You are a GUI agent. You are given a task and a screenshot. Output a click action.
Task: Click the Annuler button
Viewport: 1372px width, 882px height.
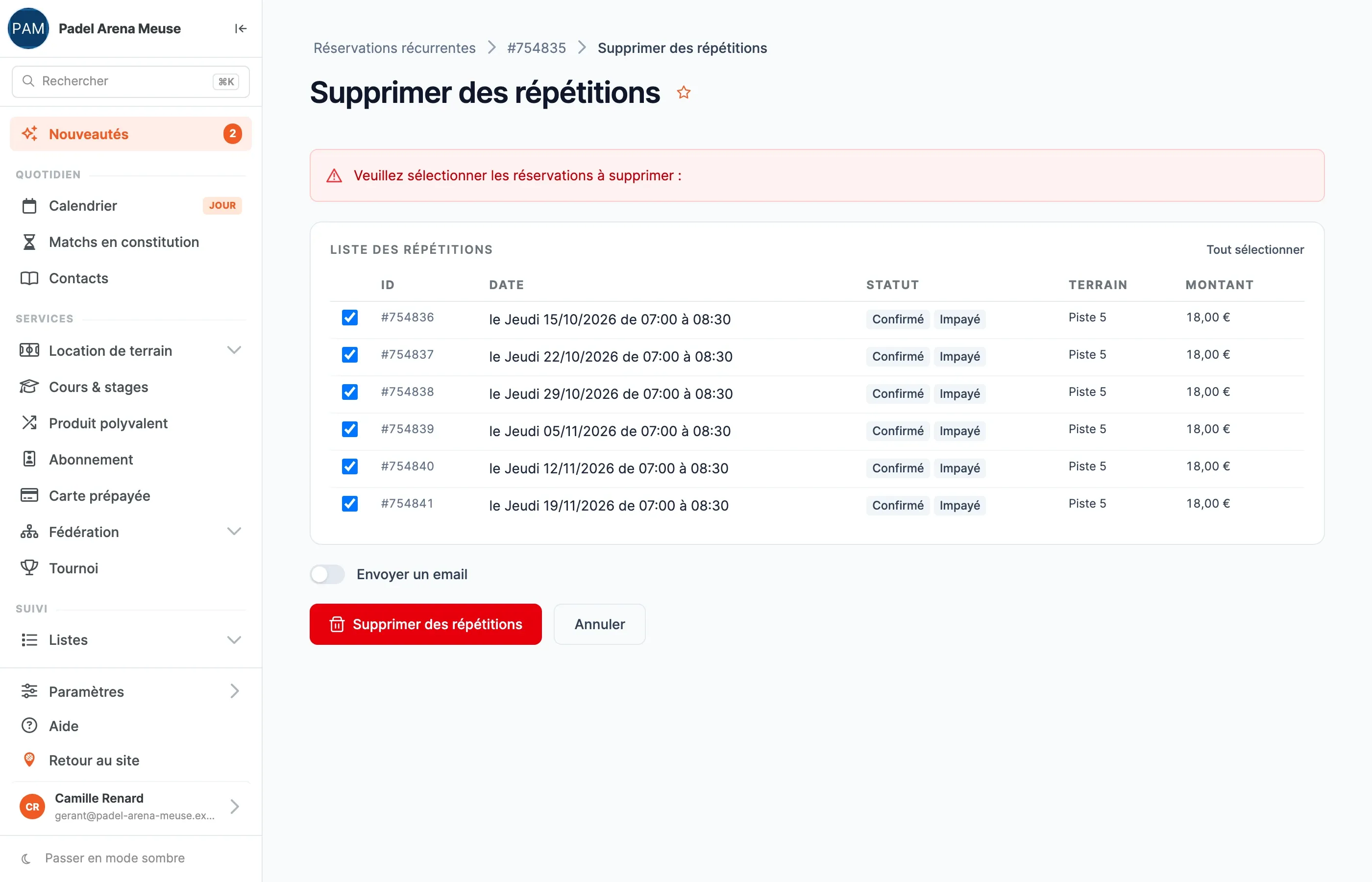tap(600, 624)
